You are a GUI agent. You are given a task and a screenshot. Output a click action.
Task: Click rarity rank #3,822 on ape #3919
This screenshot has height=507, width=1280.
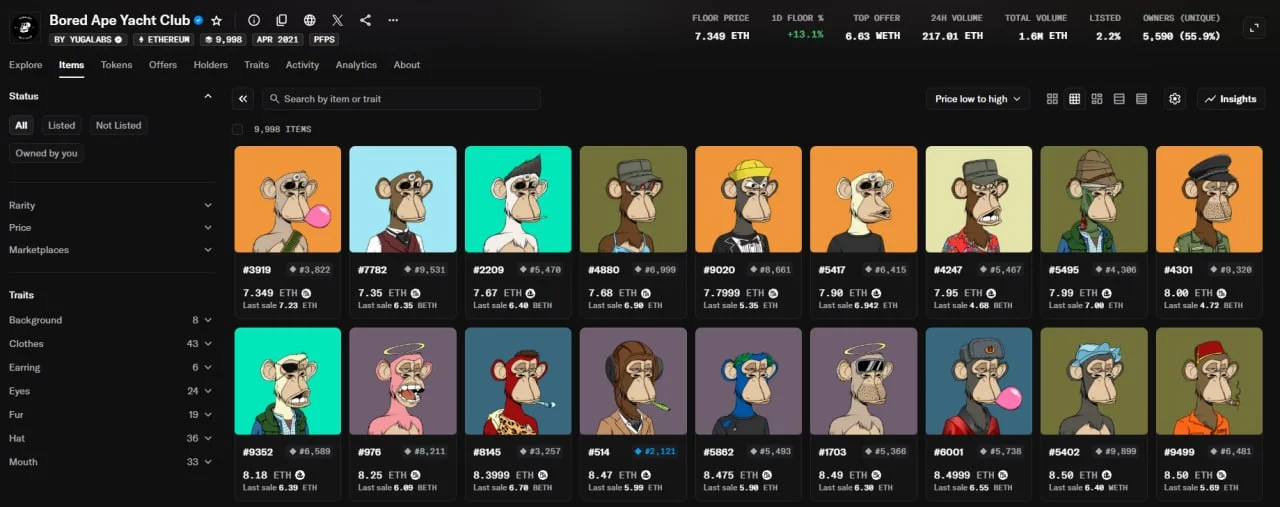click(310, 269)
